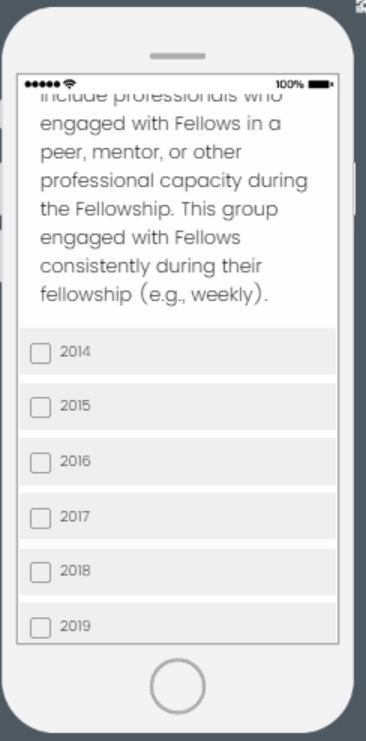Click the "fellowship (e.g., weekly)." text line
Viewport: 366px width, 741px height.
click(154, 295)
